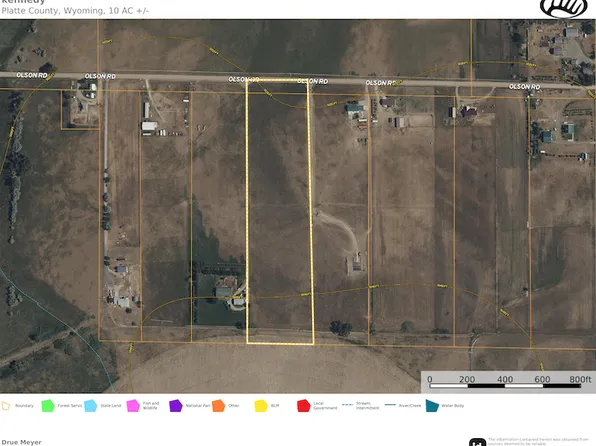Click the paw print logo at top right

564,8
